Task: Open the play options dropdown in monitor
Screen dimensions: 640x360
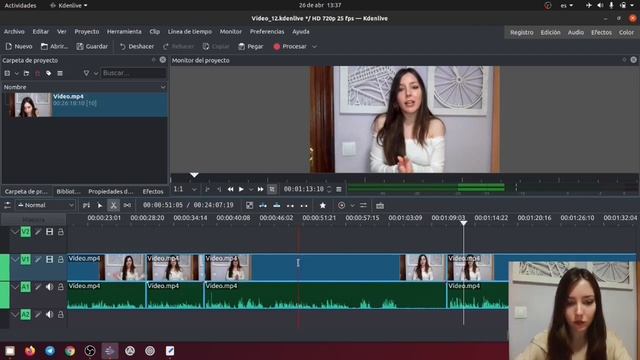Action: click(x=251, y=189)
